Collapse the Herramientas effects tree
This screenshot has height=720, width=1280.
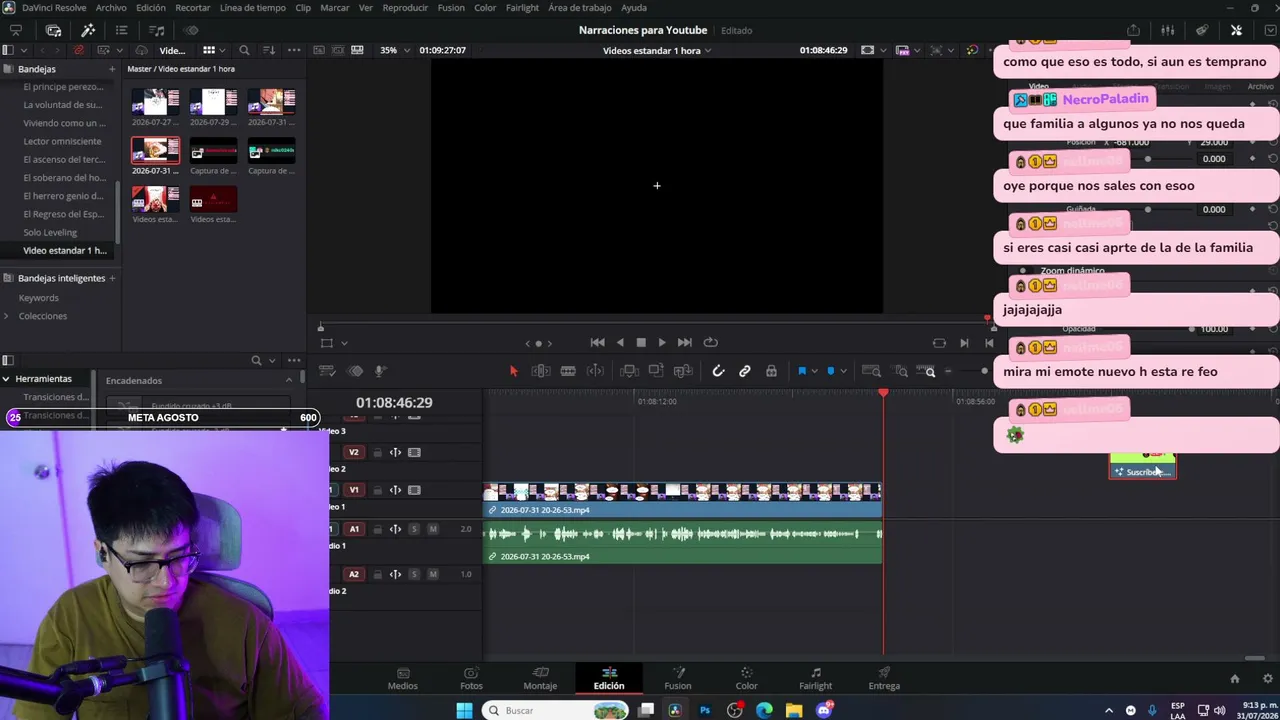(x=6, y=380)
